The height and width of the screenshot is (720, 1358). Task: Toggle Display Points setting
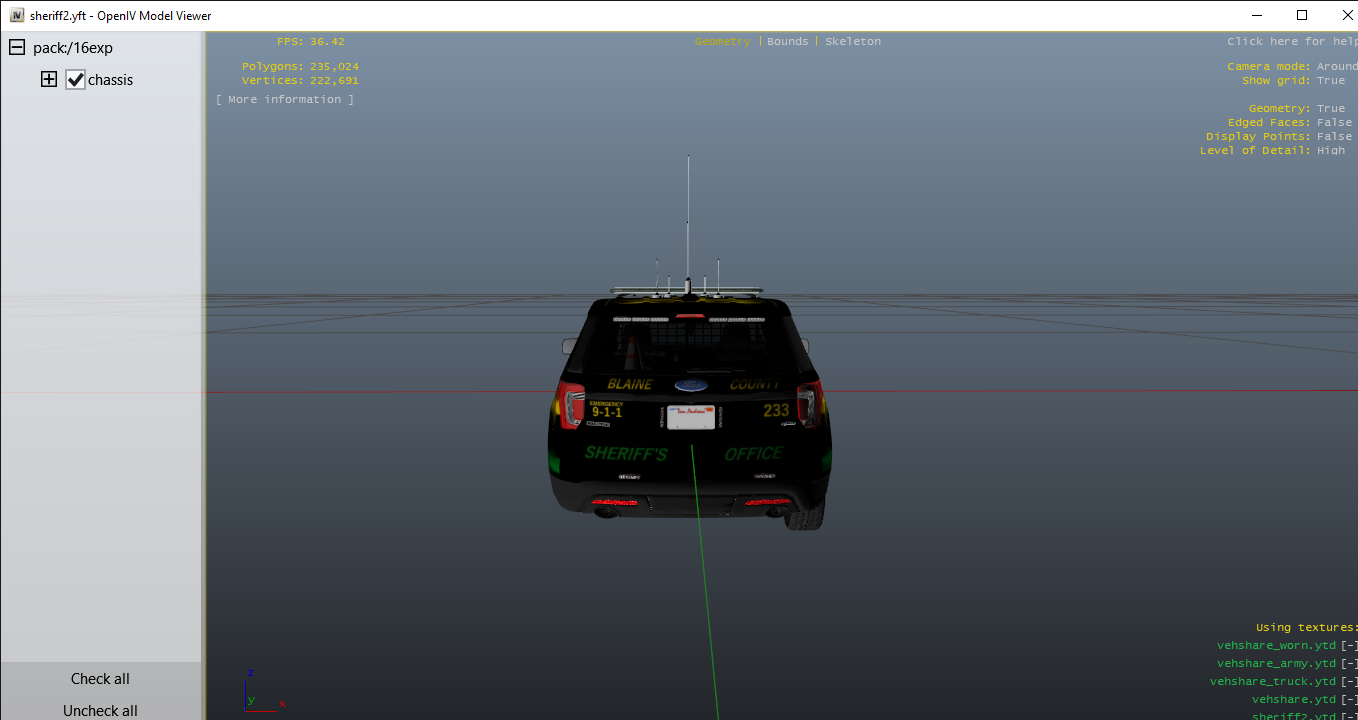click(x=1333, y=137)
